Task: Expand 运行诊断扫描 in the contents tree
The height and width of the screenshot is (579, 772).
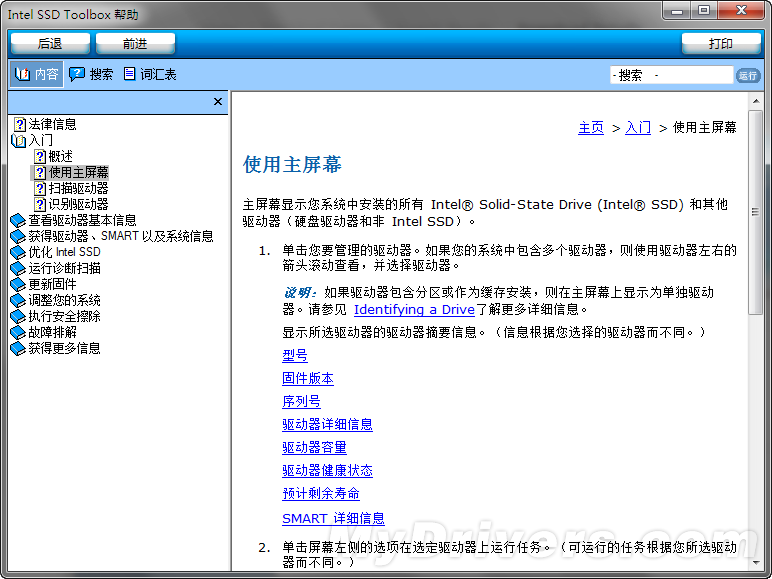Action: (x=64, y=268)
